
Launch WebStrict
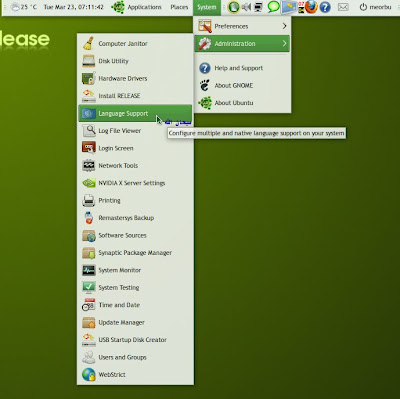[x=135, y=374]
